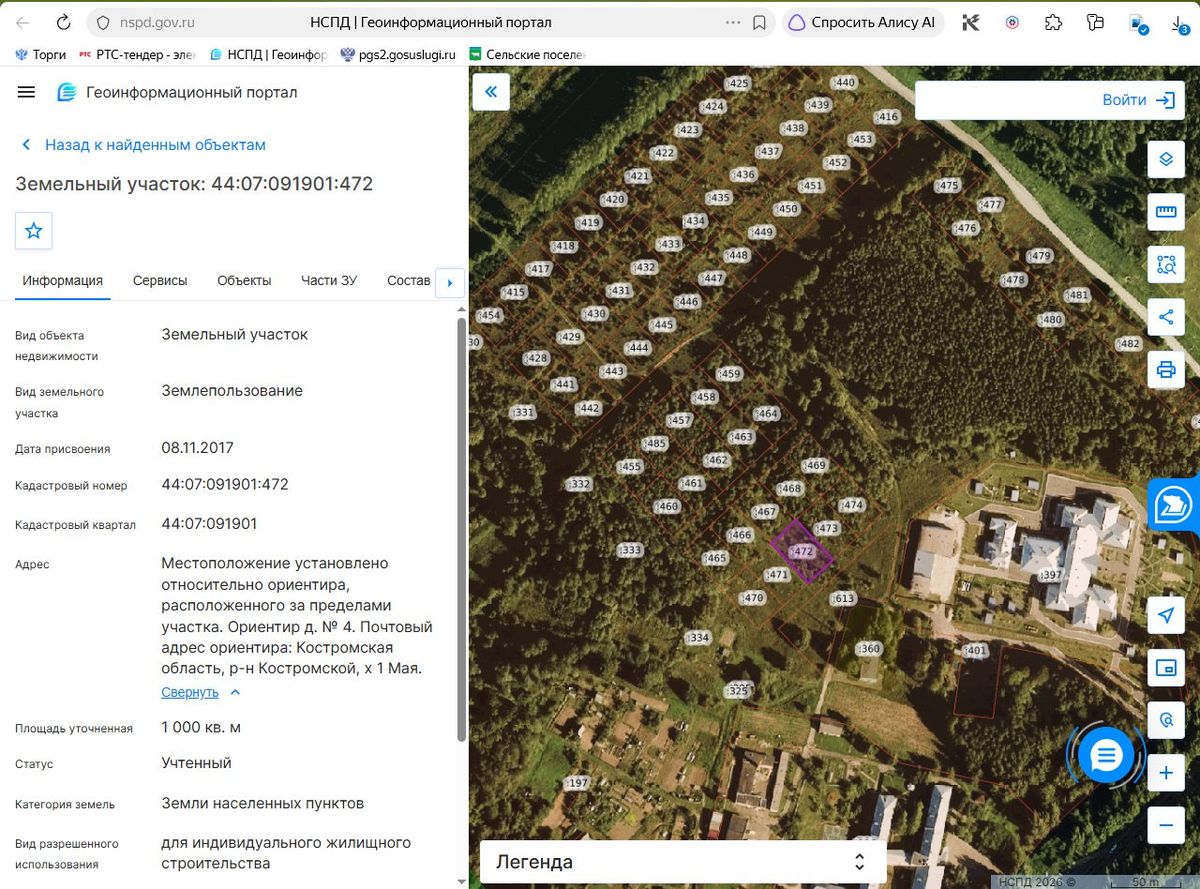Viewport: 1200px width, 889px height.
Task: Open the hamburger main menu
Action: [26, 92]
